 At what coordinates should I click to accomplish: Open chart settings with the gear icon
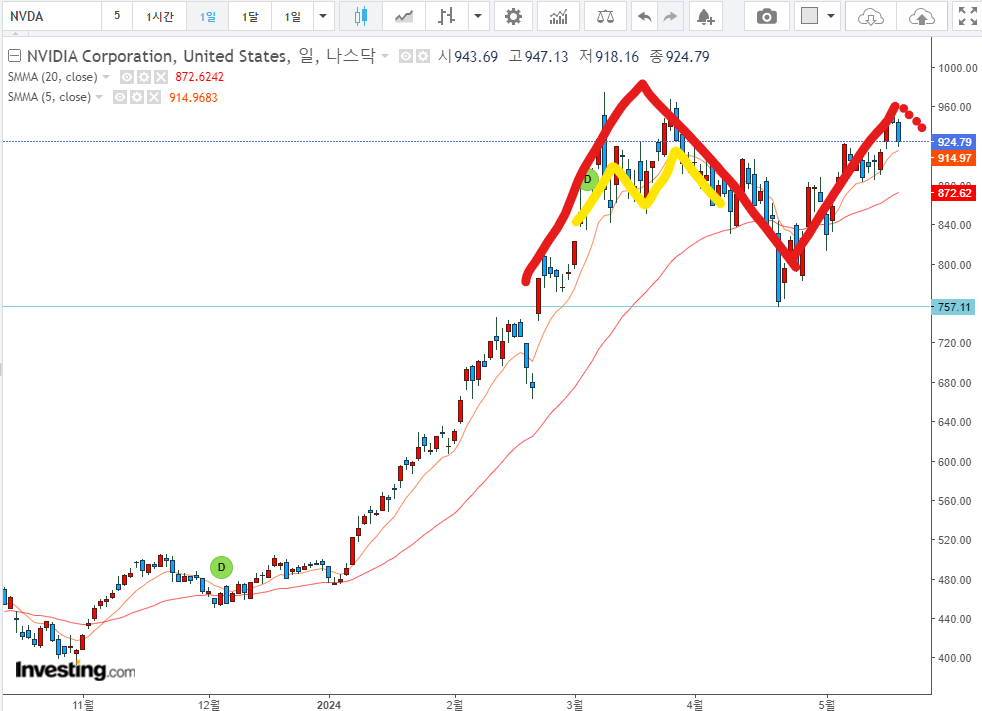coord(514,16)
